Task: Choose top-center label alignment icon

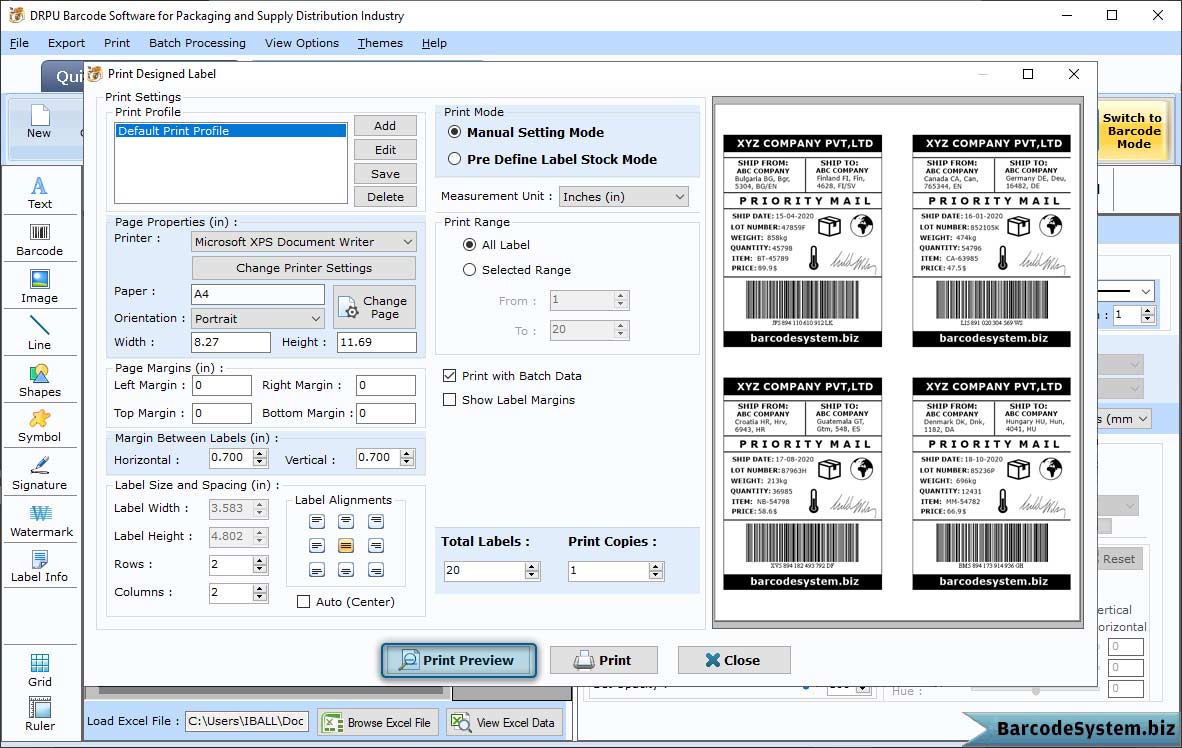Action: [346, 521]
